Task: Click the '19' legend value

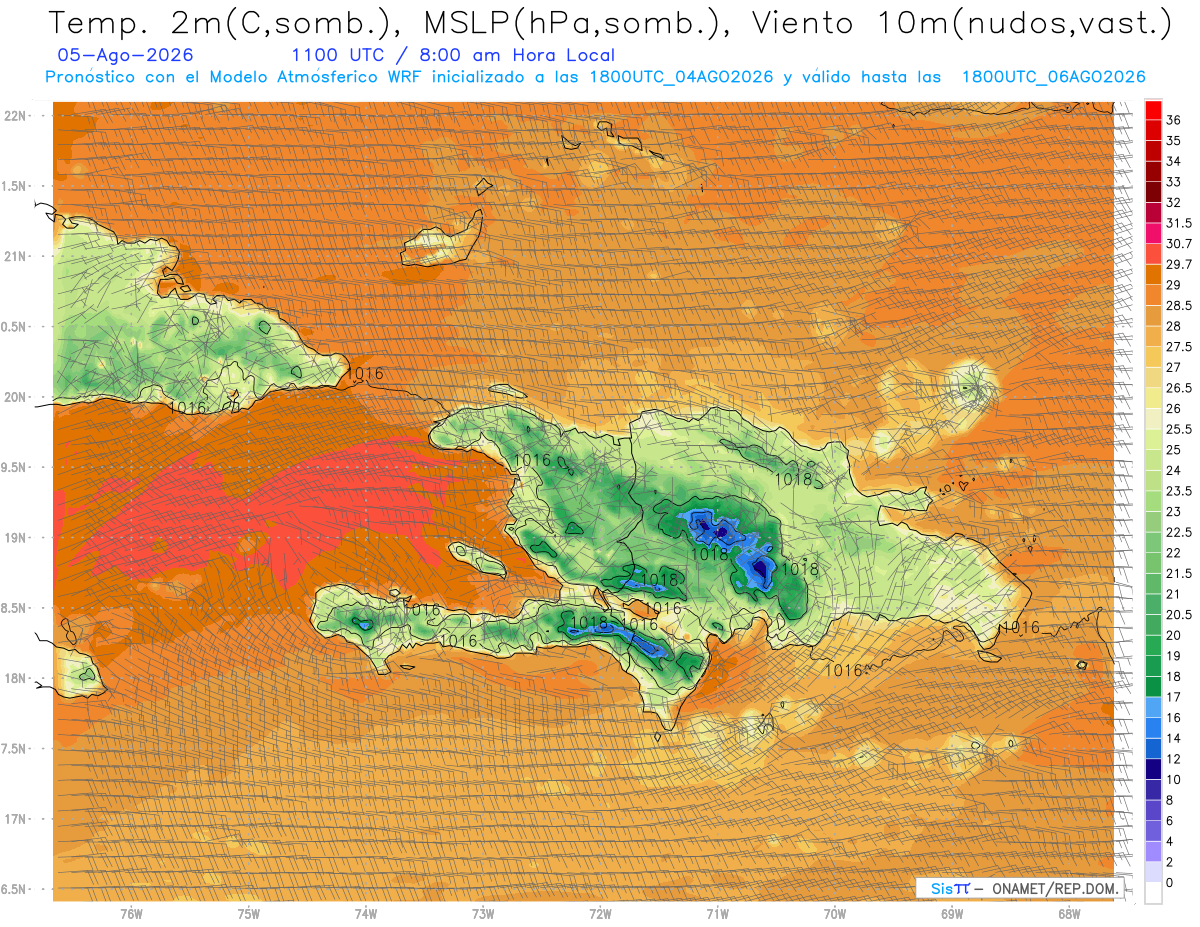Action: pyautogui.click(x=1174, y=656)
